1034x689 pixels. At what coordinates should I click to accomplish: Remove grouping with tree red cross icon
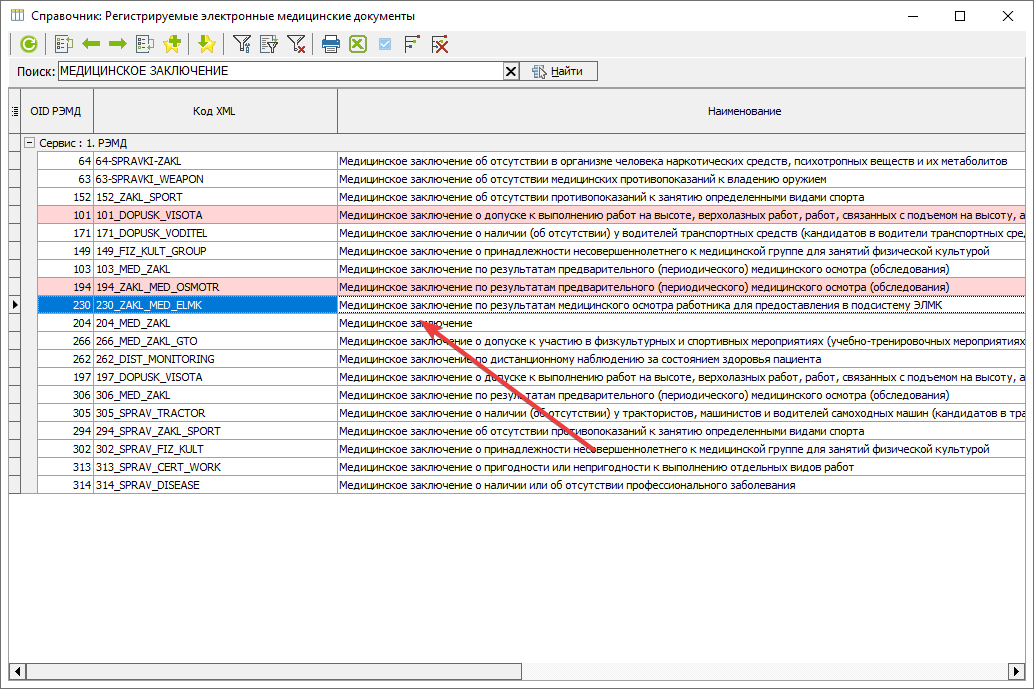[440, 44]
